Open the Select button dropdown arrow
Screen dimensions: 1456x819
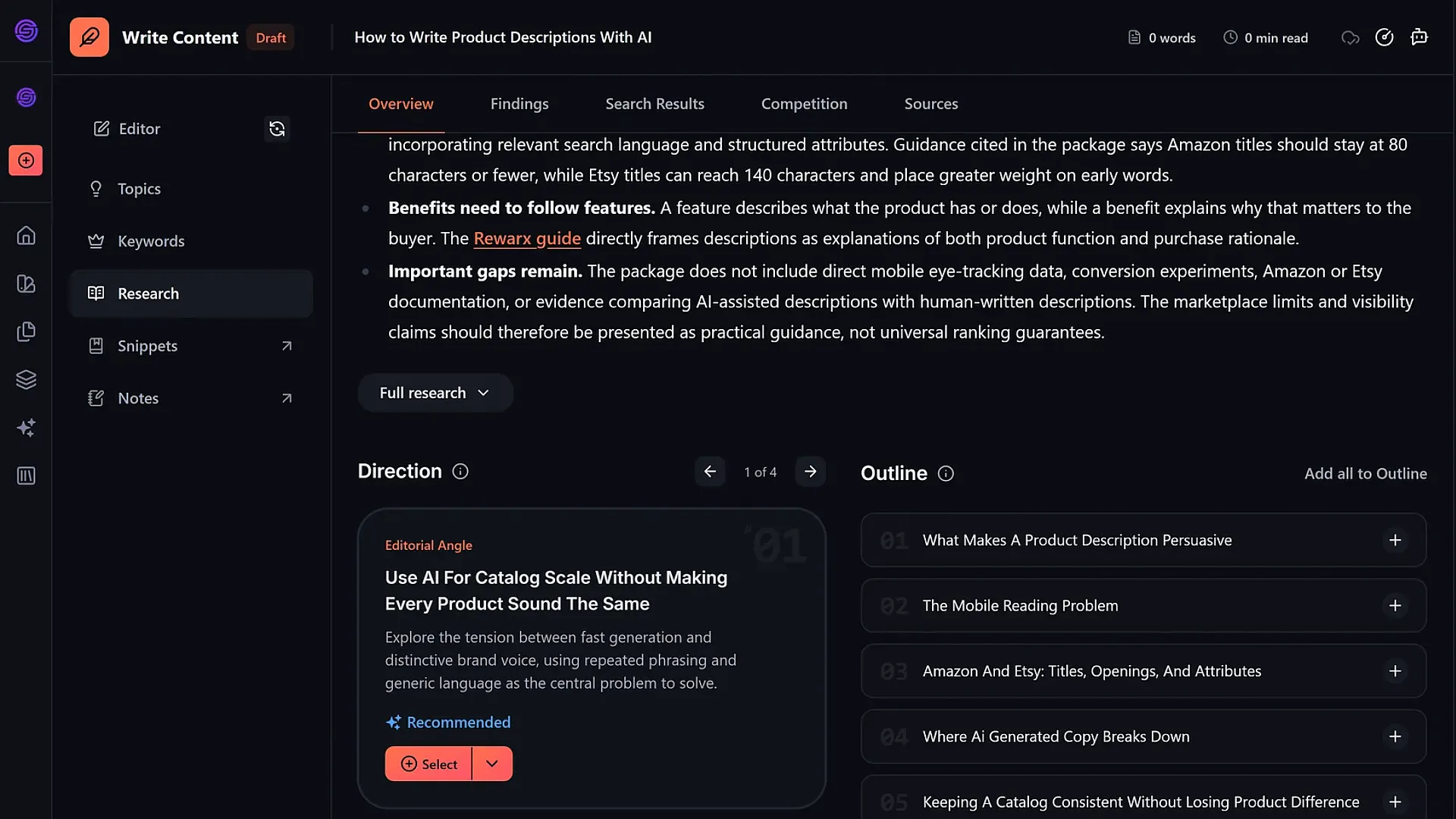pos(492,764)
